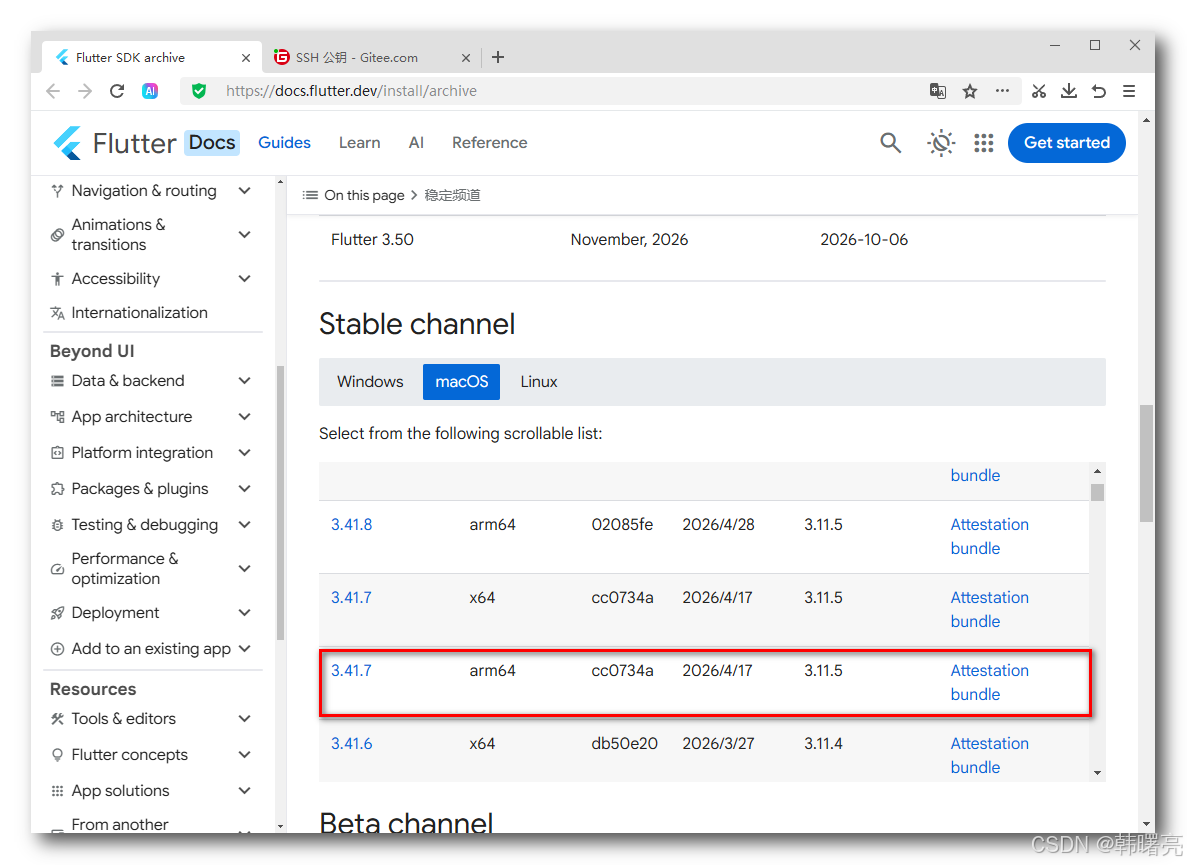Click the Get started button
The image size is (1187, 865).
1067,142
